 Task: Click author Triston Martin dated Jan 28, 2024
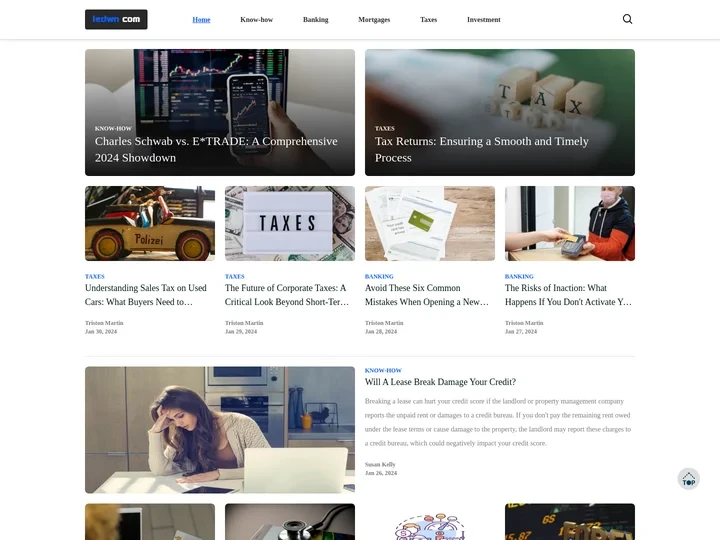pos(384,323)
